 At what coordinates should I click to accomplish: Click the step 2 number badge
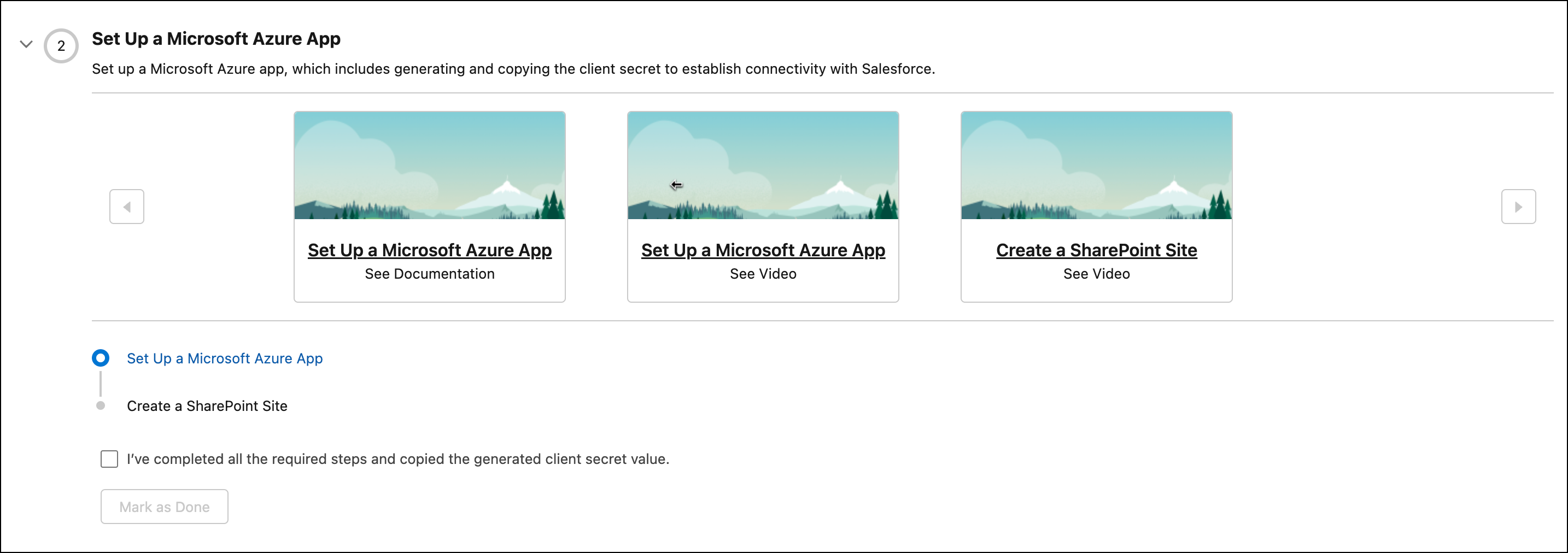click(x=60, y=44)
